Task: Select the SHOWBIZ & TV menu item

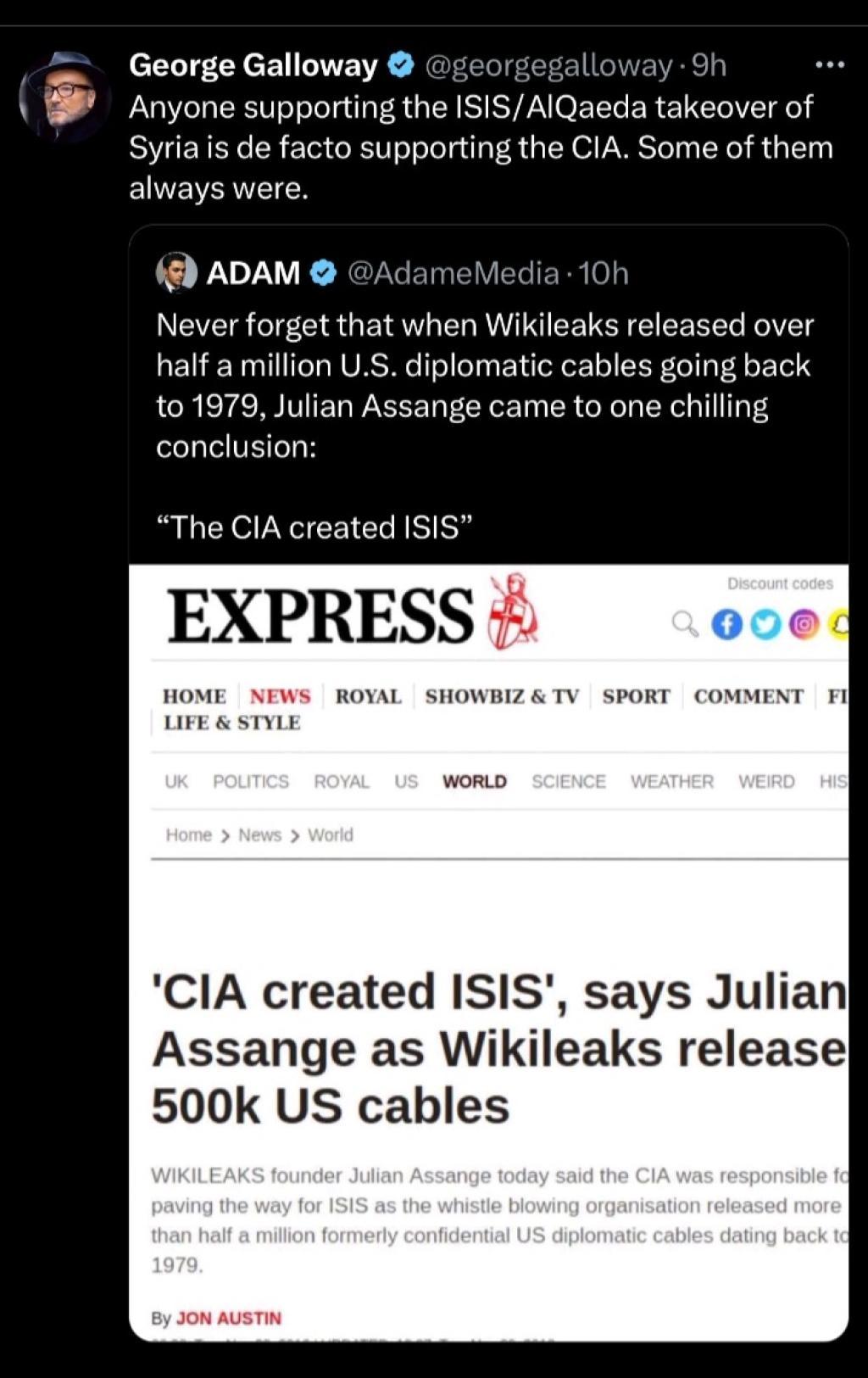Action: tap(502, 696)
